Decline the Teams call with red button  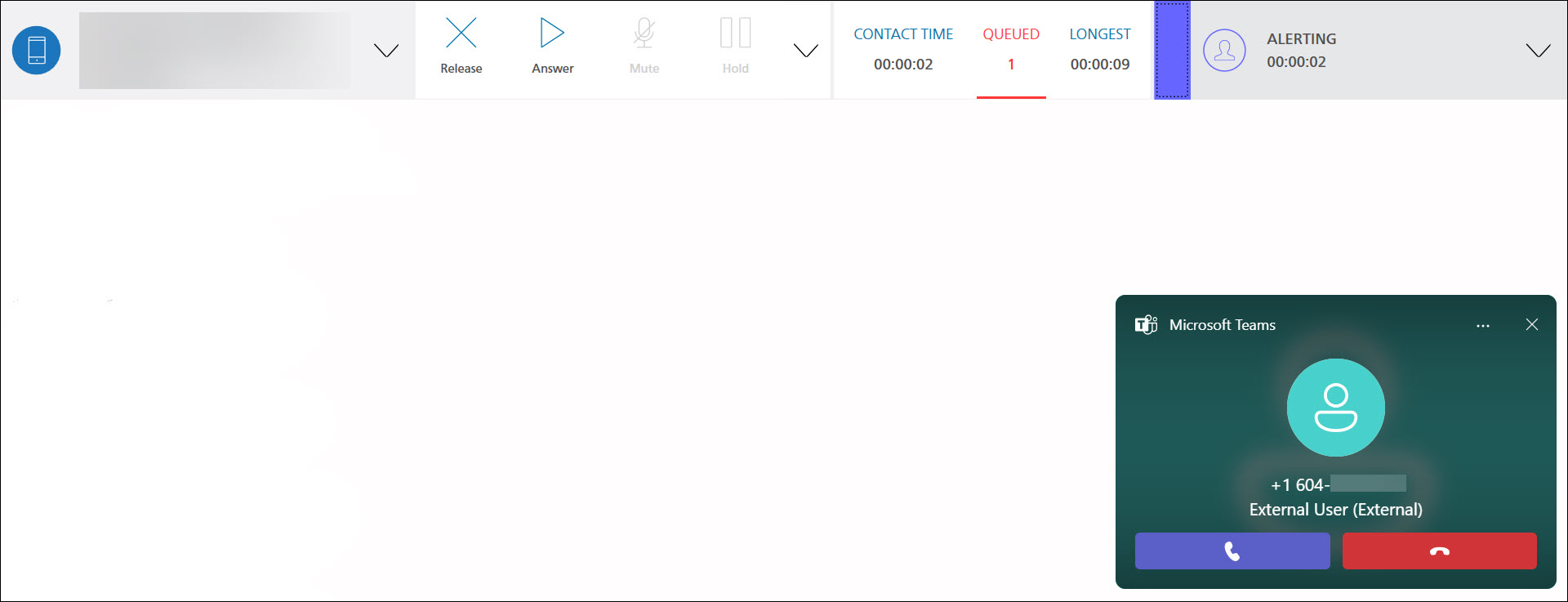tap(1440, 551)
